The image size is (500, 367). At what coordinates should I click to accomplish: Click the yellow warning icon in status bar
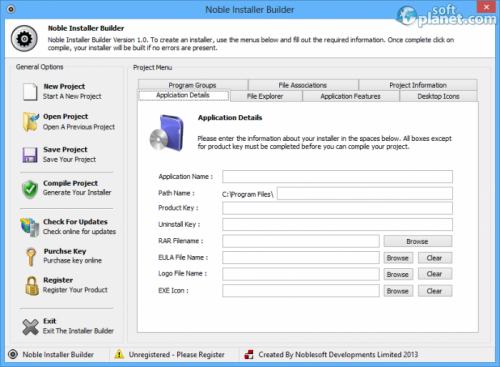tap(119, 354)
